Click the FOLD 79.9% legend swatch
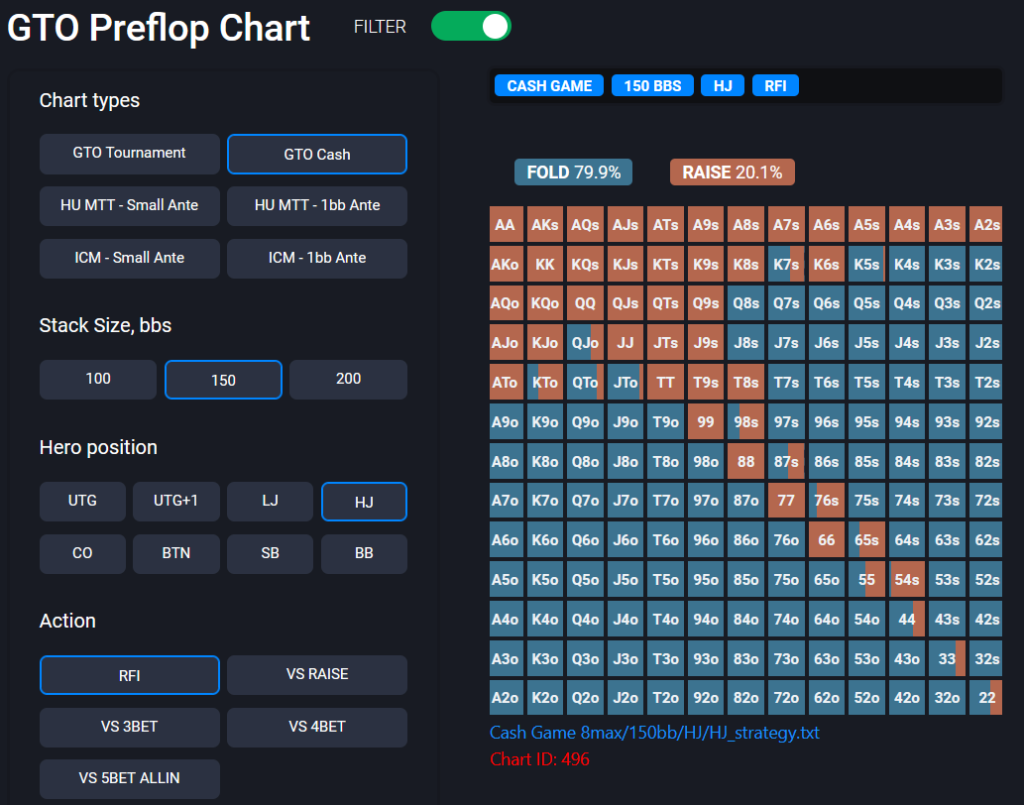 pos(573,173)
